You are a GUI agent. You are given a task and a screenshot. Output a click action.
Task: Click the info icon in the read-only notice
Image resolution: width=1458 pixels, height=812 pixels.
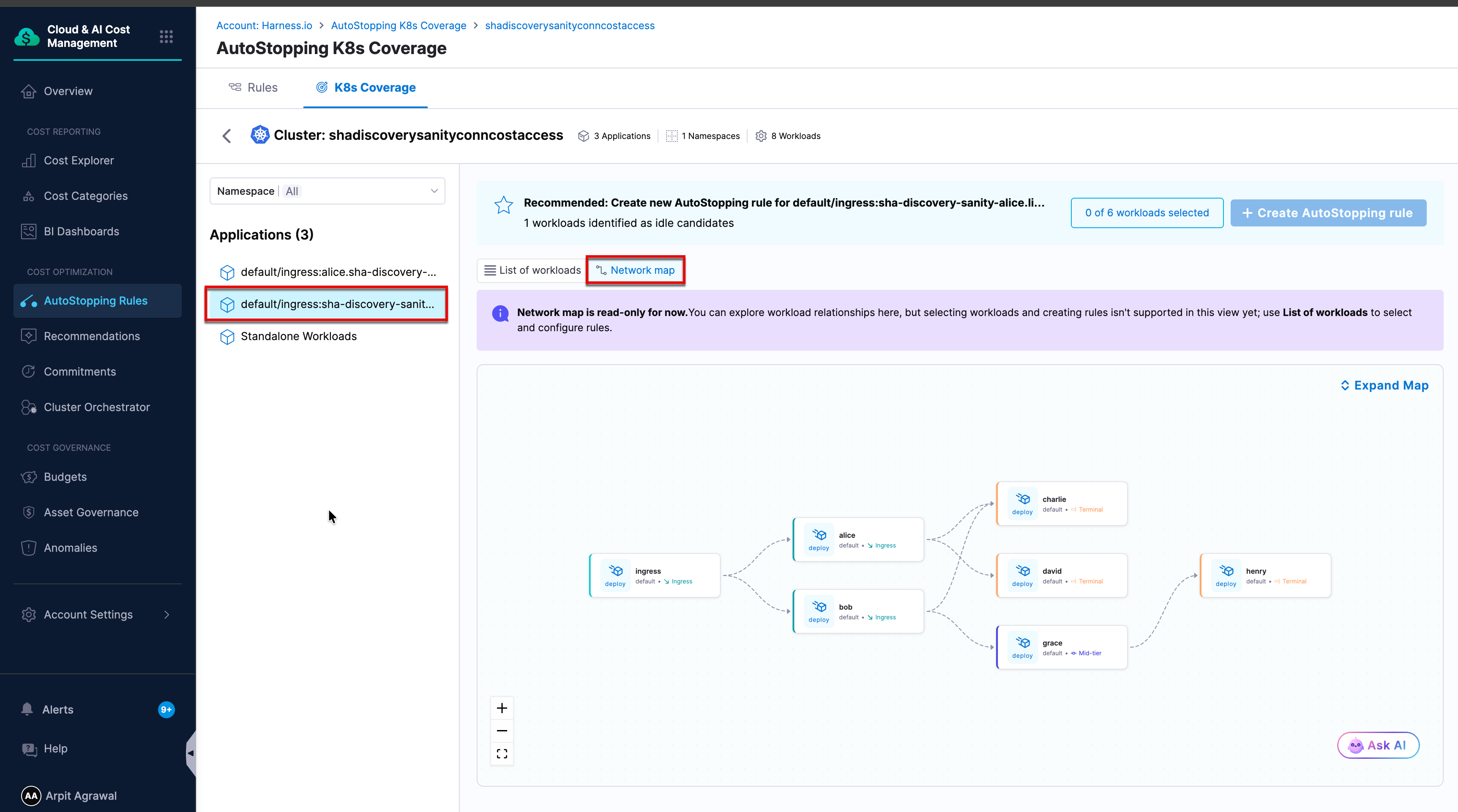tap(500, 313)
